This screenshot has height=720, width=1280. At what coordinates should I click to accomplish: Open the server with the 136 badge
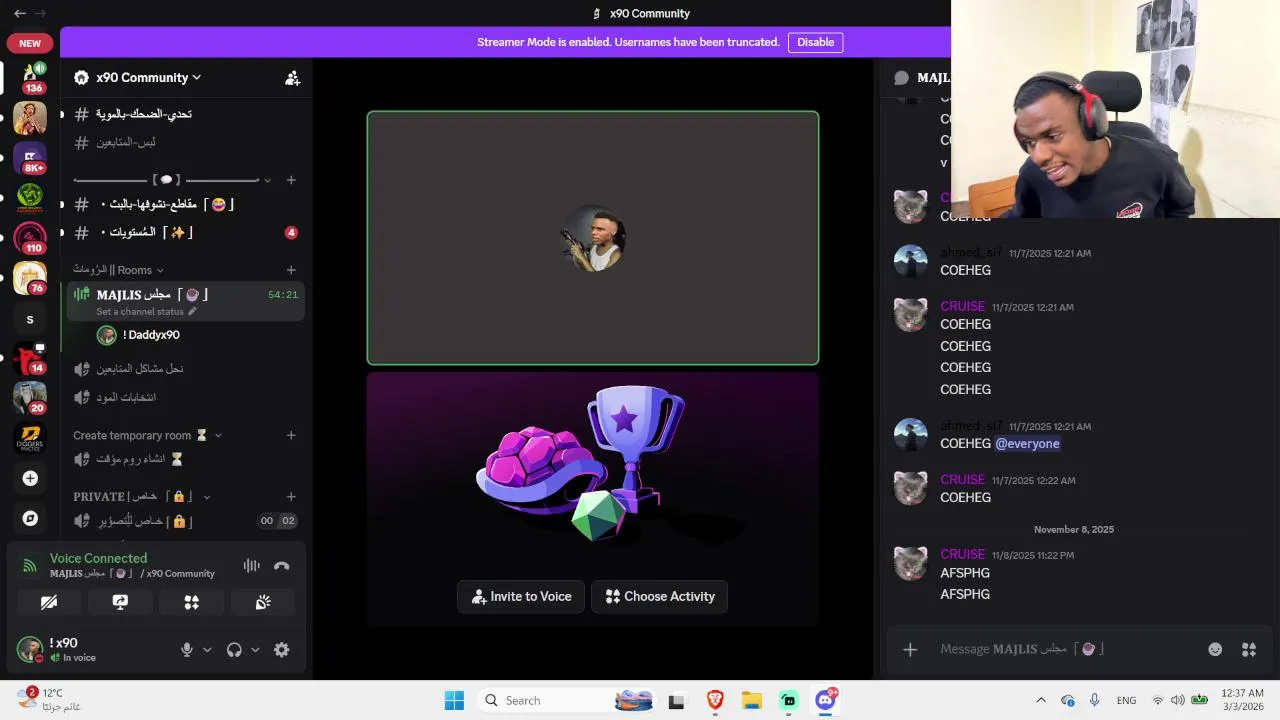(30, 78)
